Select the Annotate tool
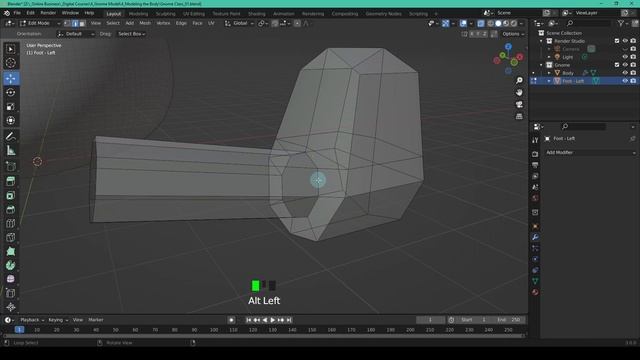Viewport: 640px width, 360px height. (11, 136)
